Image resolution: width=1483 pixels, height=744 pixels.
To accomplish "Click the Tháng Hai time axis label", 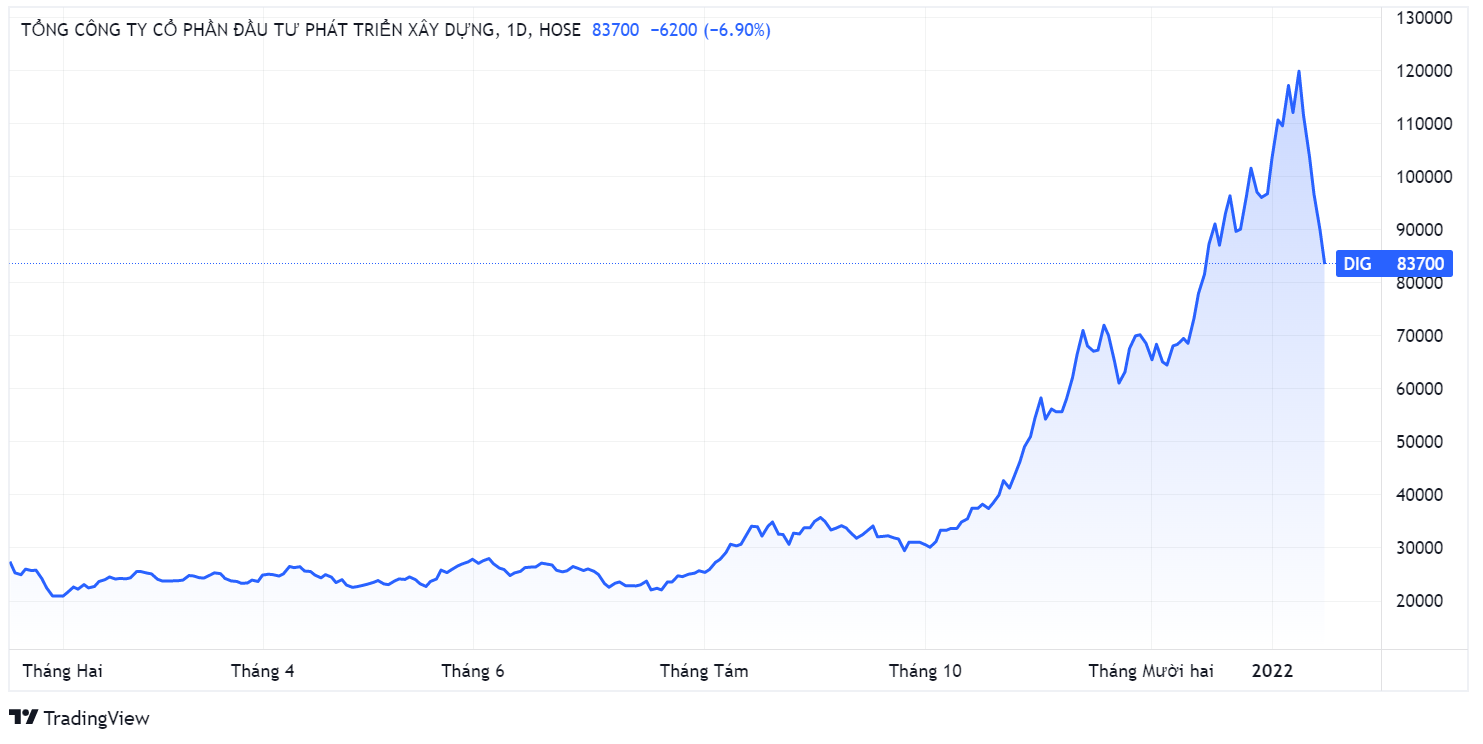I will point(62,671).
